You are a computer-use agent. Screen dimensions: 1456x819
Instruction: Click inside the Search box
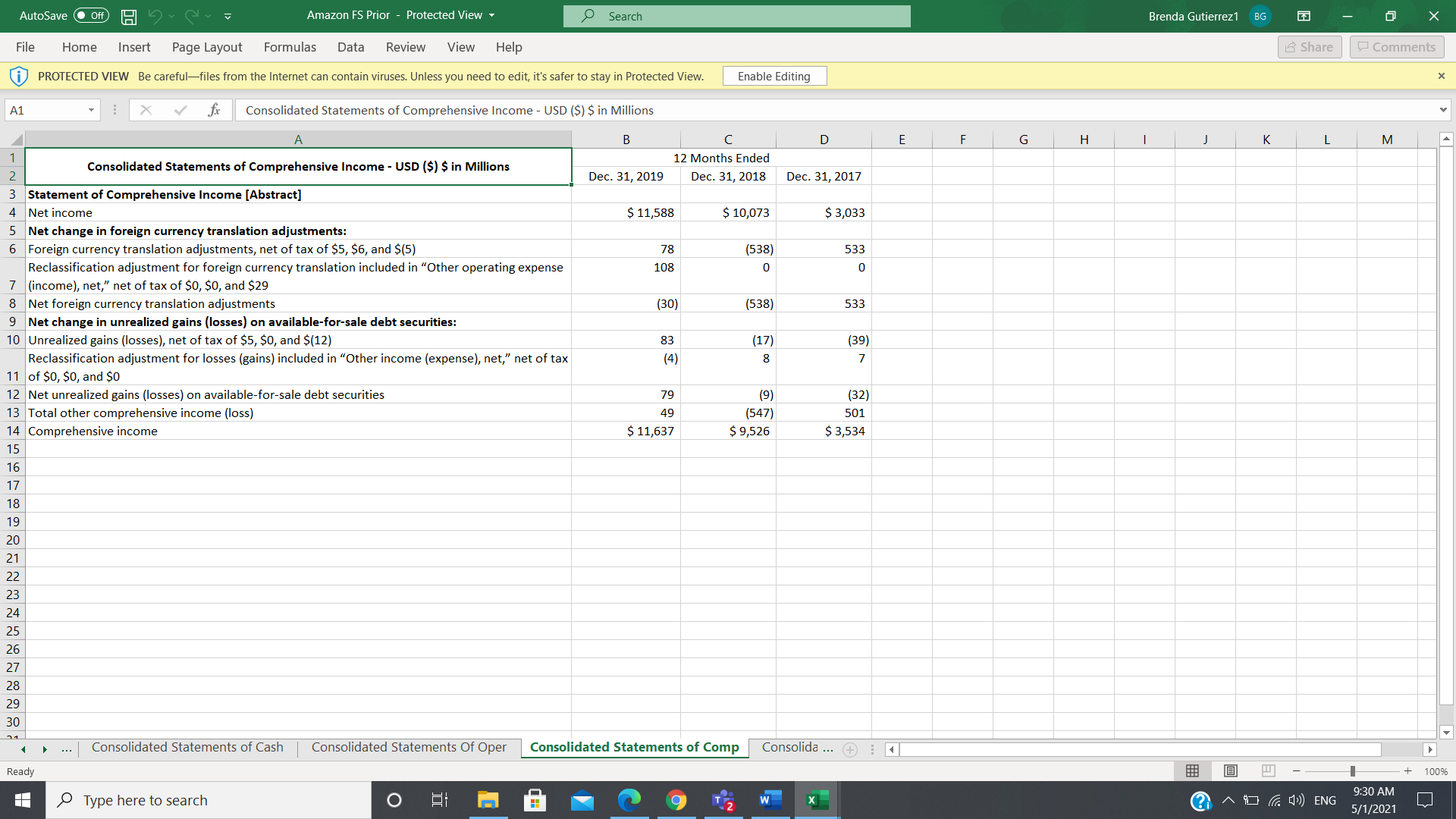[x=736, y=16]
